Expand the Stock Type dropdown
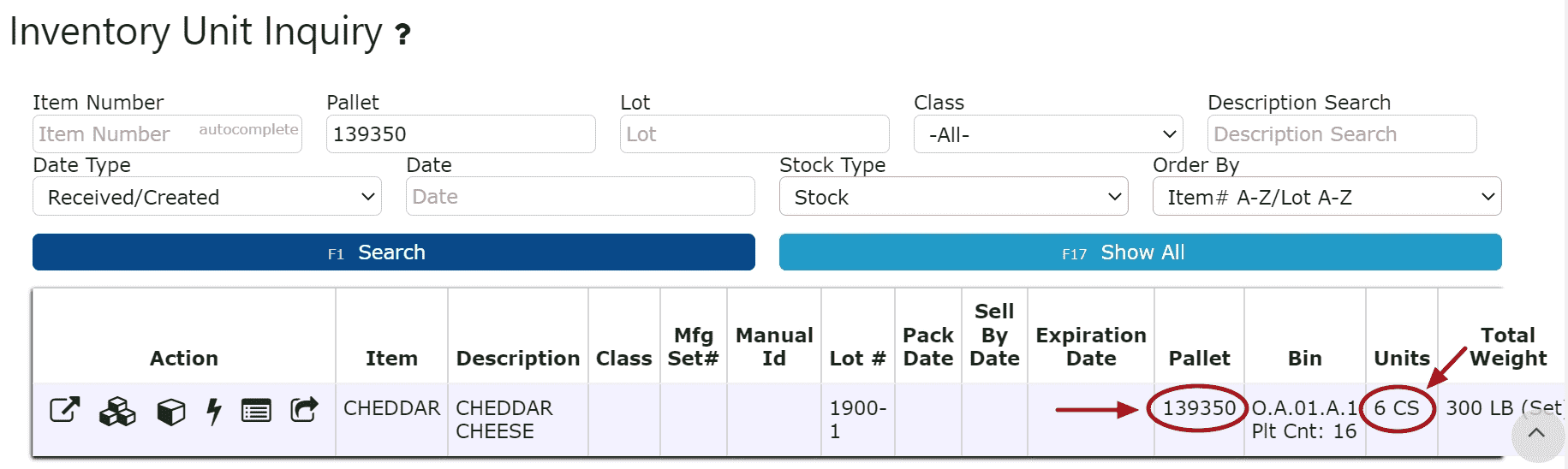The width and height of the screenshot is (1568, 469). [x=953, y=197]
